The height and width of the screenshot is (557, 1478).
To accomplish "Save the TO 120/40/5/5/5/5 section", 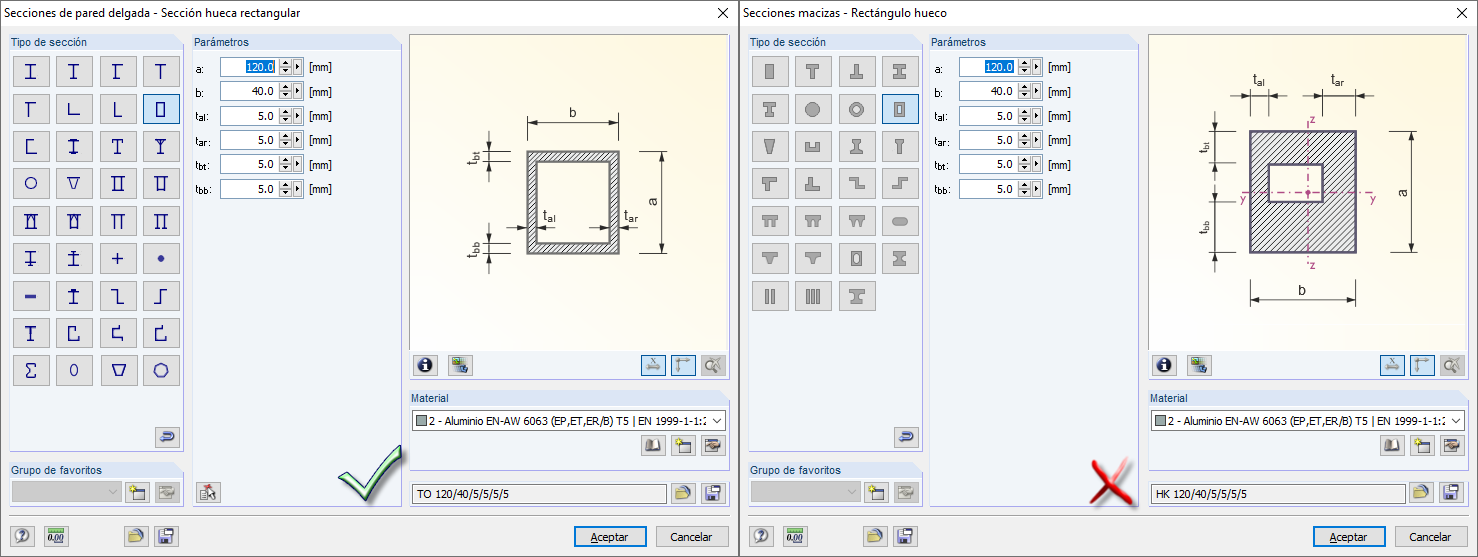I will click(713, 493).
